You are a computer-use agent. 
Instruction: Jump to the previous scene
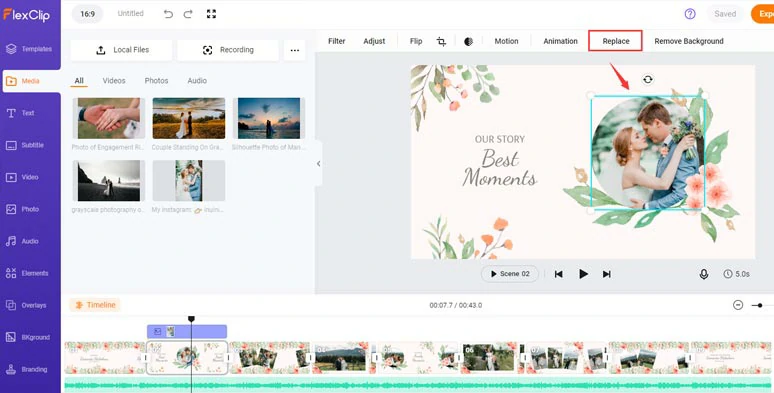pos(559,274)
